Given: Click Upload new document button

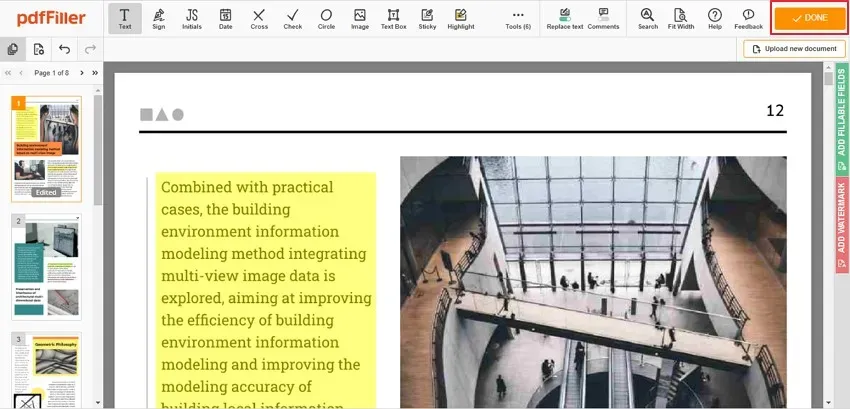Looking at the screenshot, I should 794,49.
